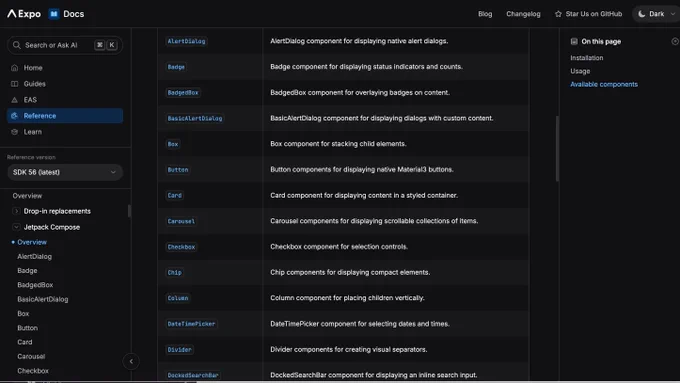Open the Button table link

point(178,170)
